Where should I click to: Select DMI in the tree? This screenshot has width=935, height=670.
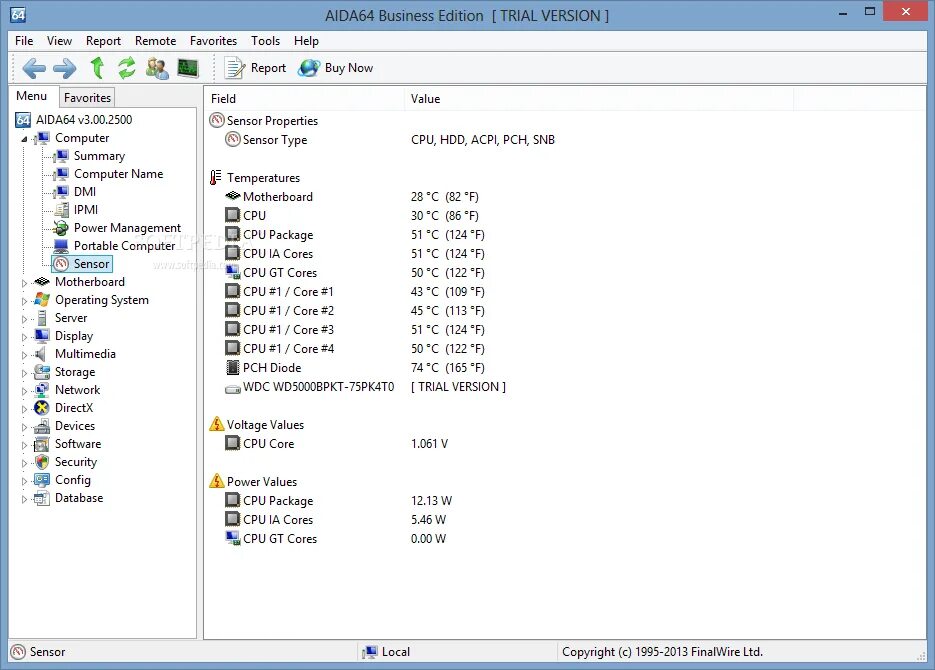[85, 192]
